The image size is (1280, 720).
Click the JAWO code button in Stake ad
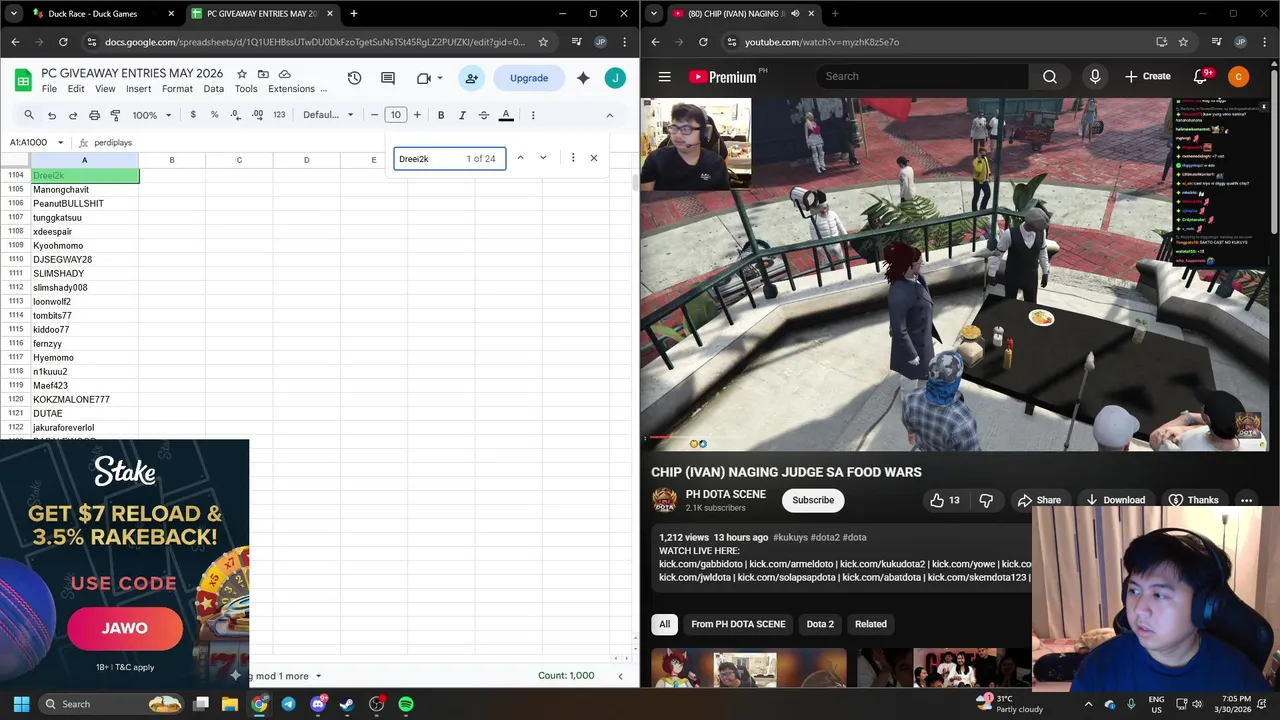[125, 628]
